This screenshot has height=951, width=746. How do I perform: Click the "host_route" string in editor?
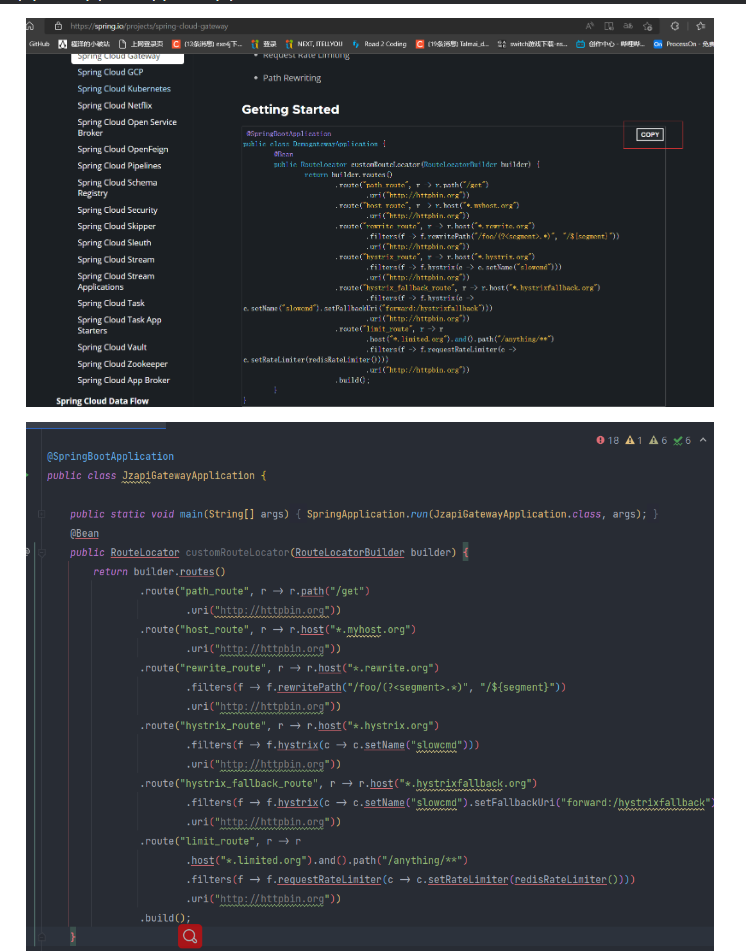213,630
